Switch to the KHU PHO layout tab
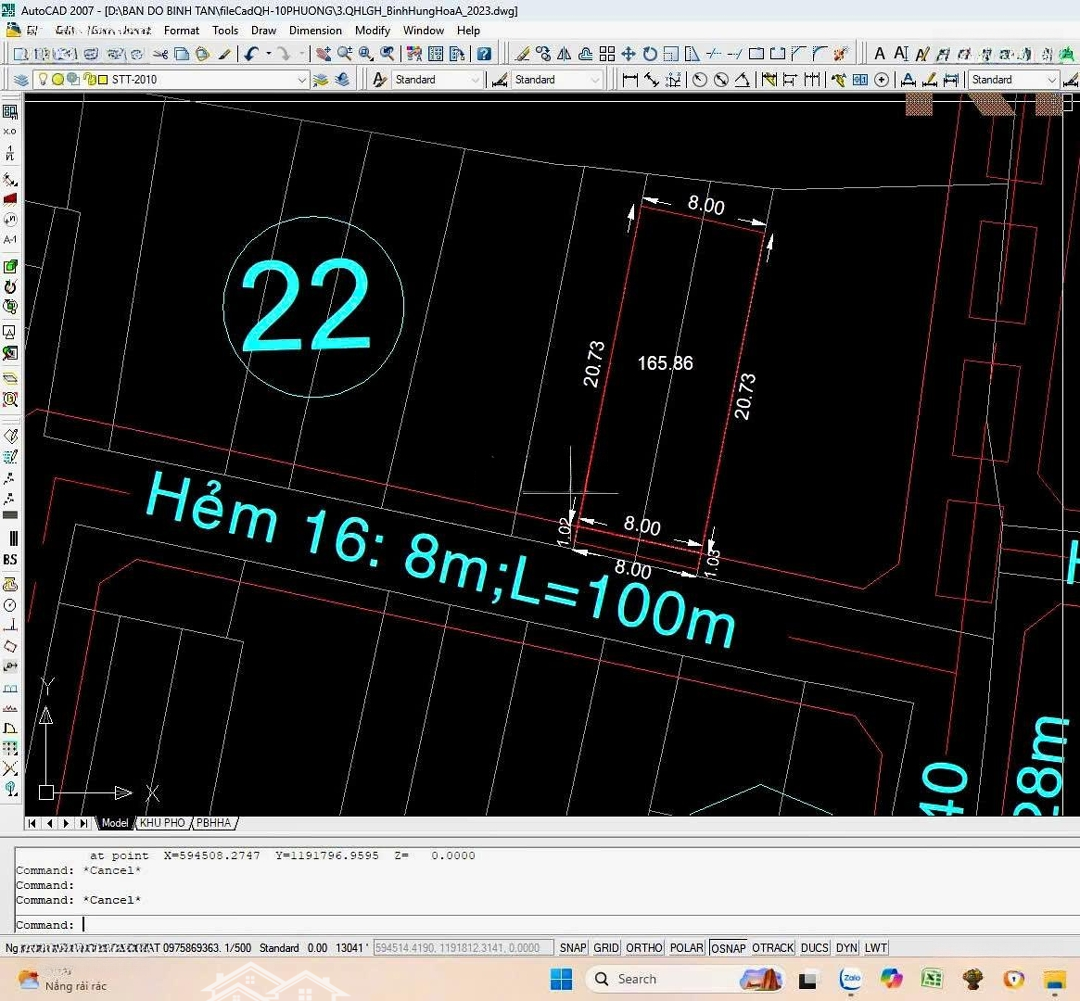 coord(162,823)
